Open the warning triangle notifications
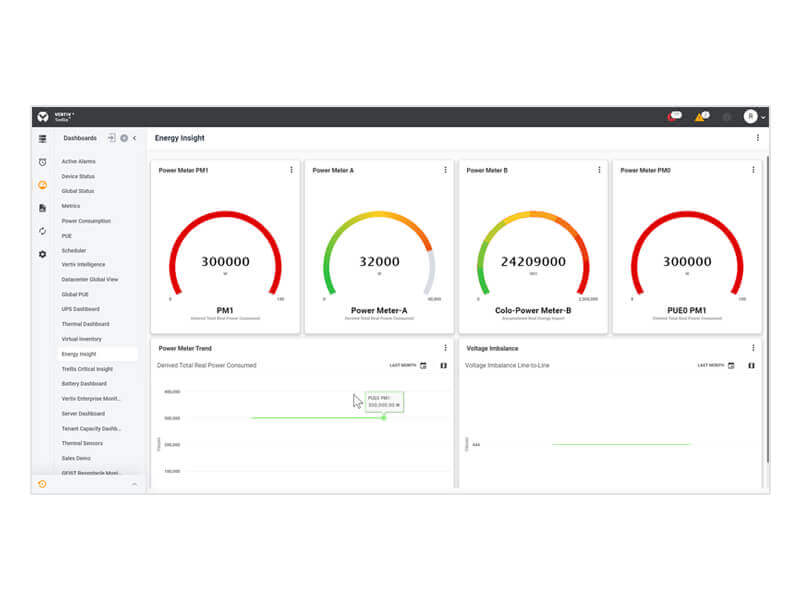The image size is (800, 600). coord(699,116)
